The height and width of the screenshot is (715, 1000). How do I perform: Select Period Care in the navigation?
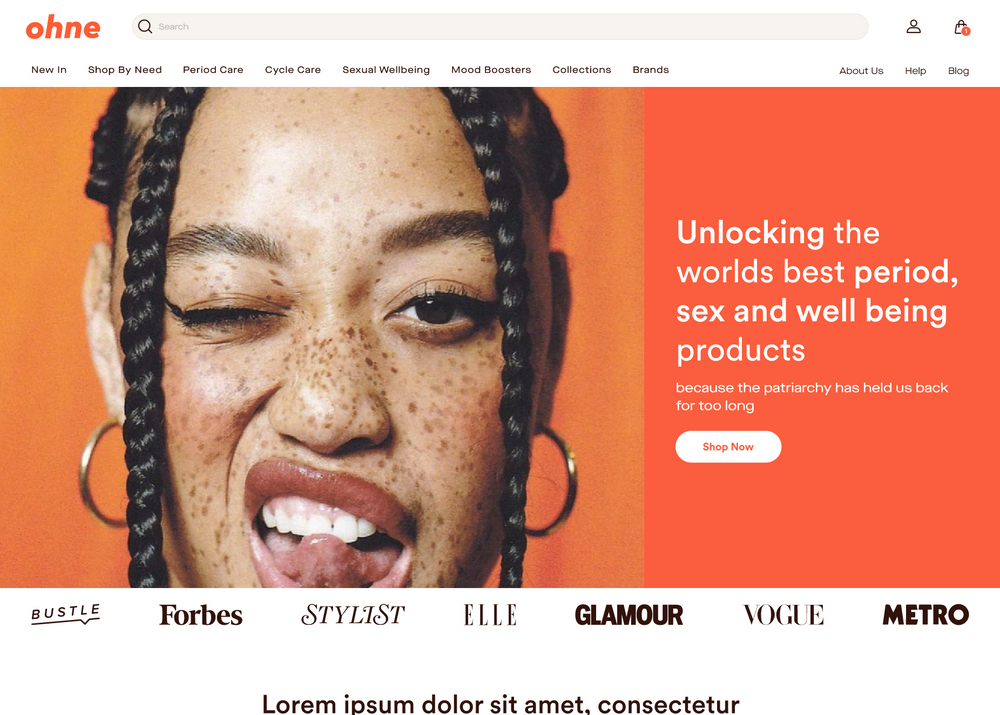pyautogui.click(x=213, y=70)
